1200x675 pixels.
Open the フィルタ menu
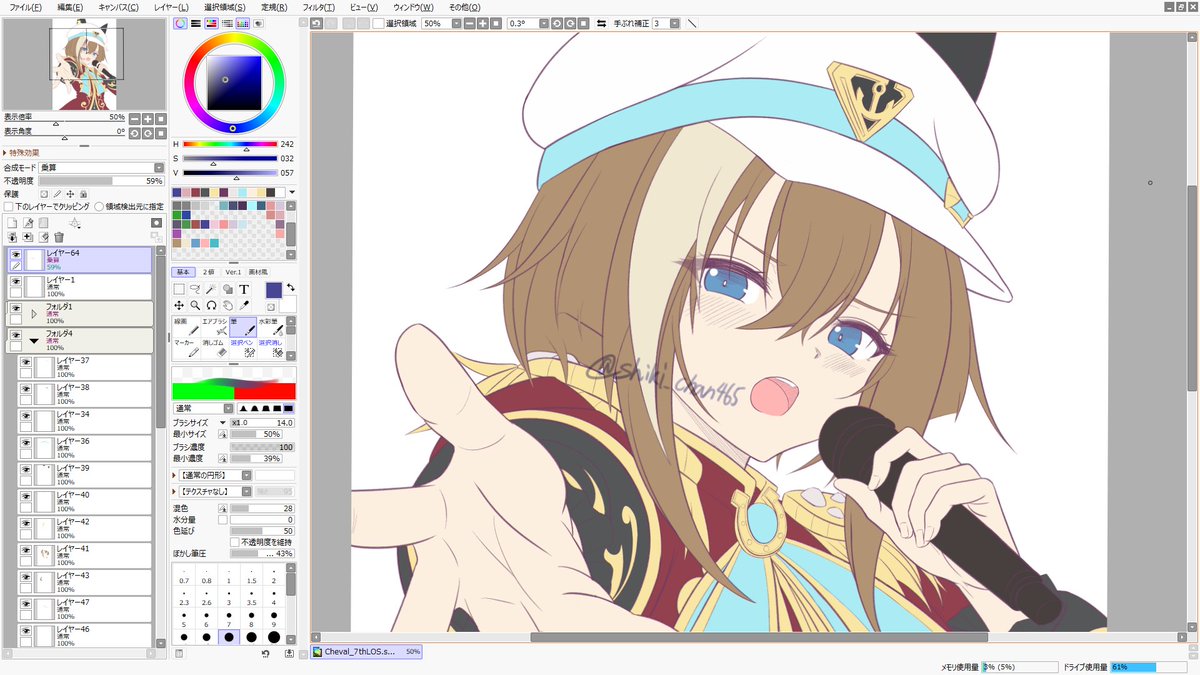pos(318,6)
